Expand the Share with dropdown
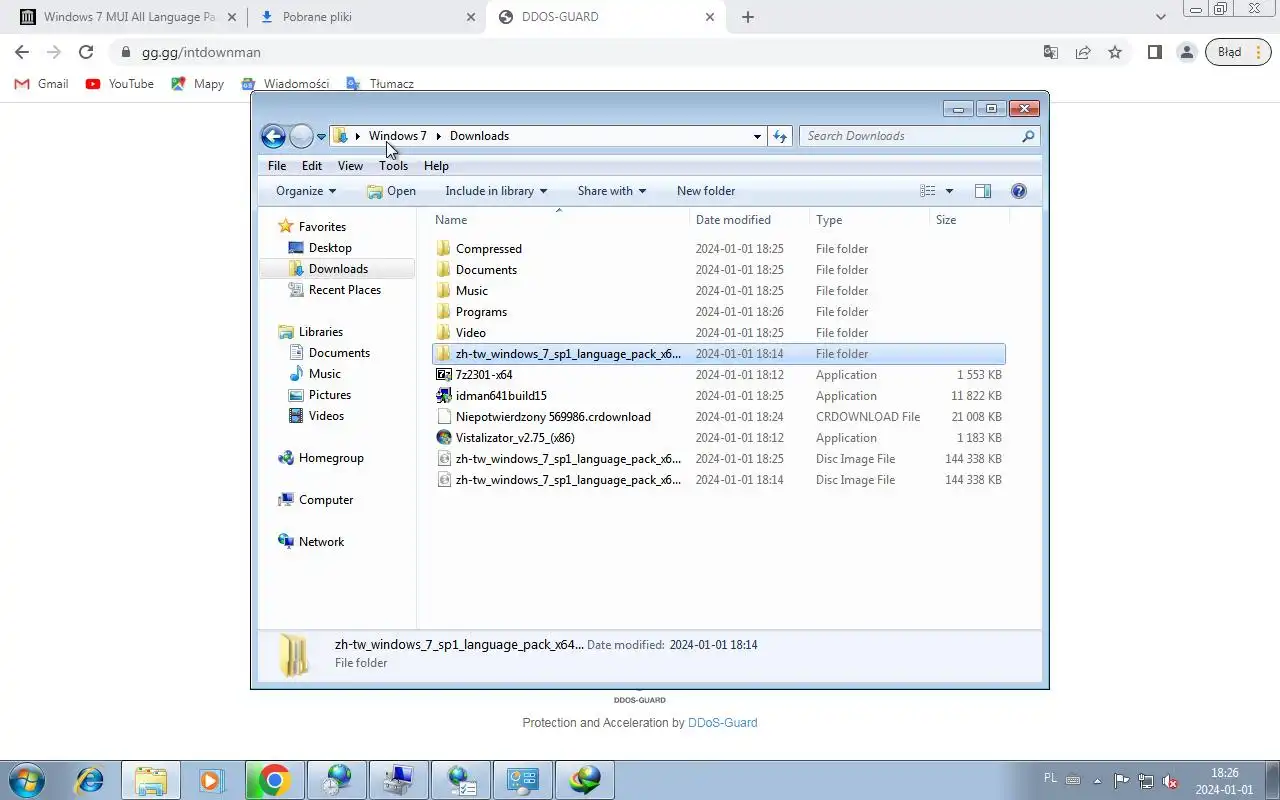The width and height of the screenshot is (1280, 800). point(611,191)
